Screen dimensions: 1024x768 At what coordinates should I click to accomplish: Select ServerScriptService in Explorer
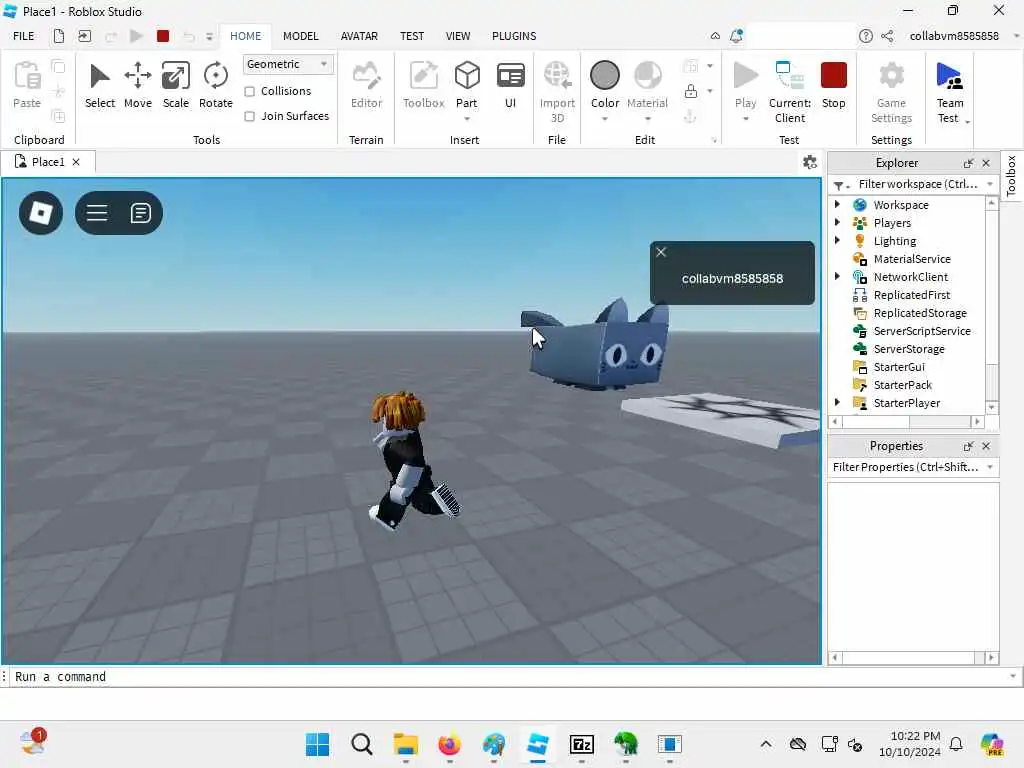point(921,330)
